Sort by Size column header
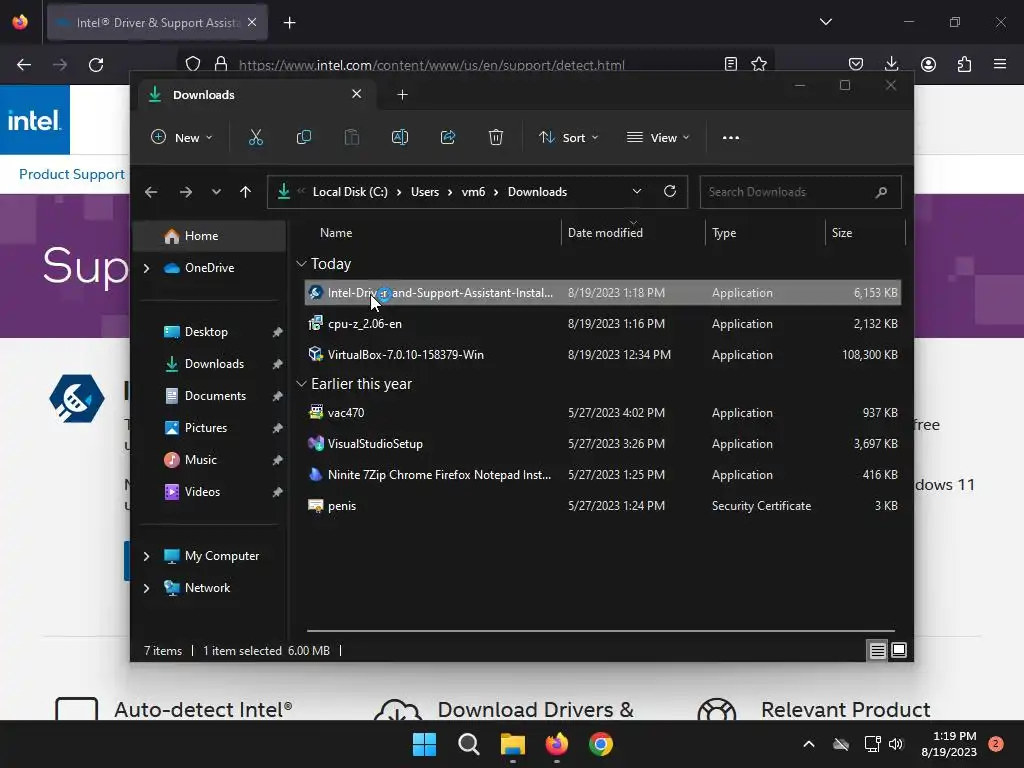The width and height of the screenshot is (1024, 768). click(842, 232)
